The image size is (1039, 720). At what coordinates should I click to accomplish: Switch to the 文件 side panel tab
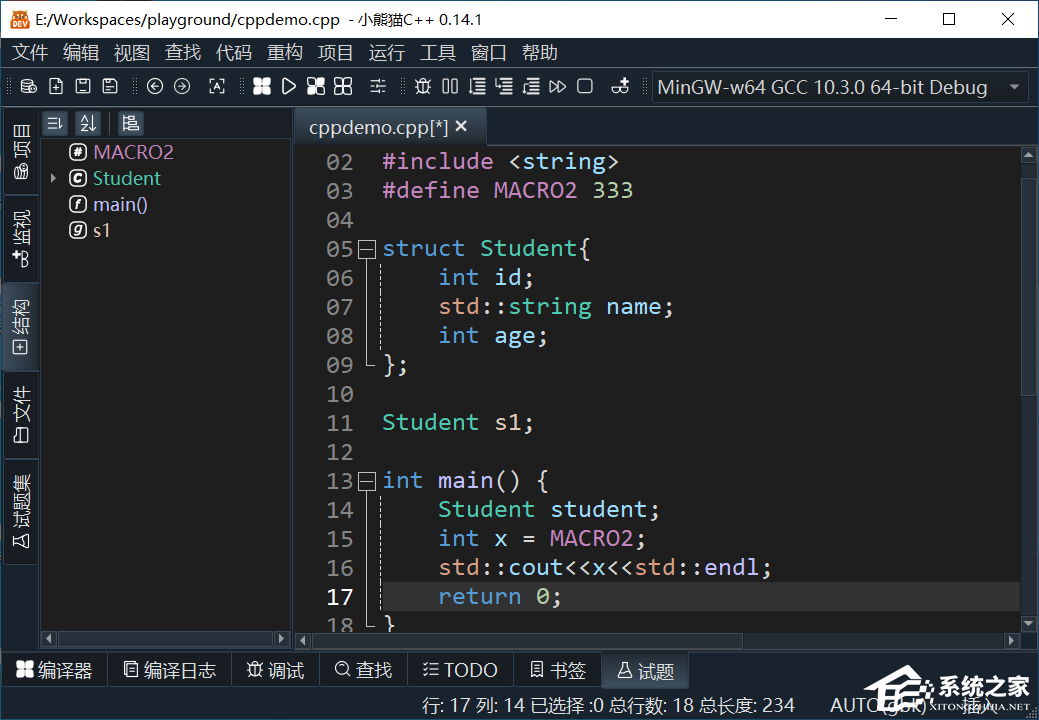21,415
